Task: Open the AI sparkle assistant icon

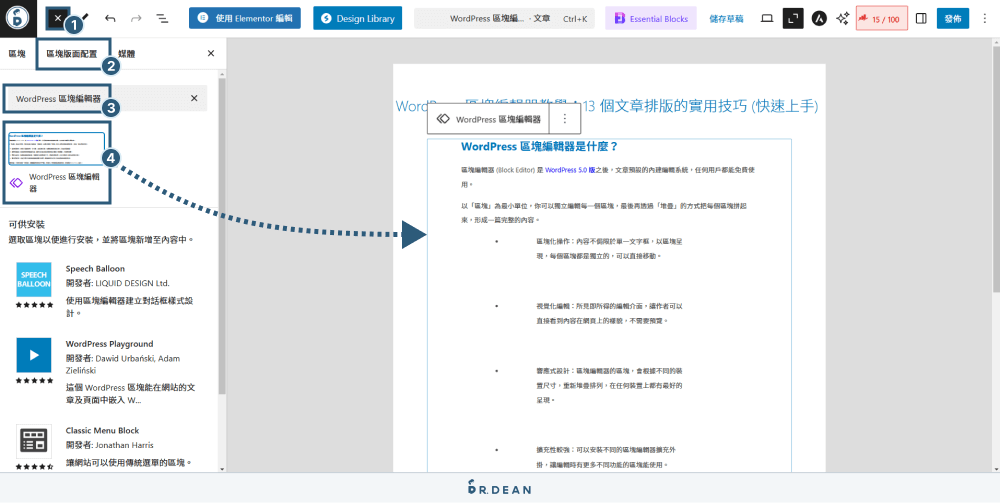Action: tap(842, 18)
